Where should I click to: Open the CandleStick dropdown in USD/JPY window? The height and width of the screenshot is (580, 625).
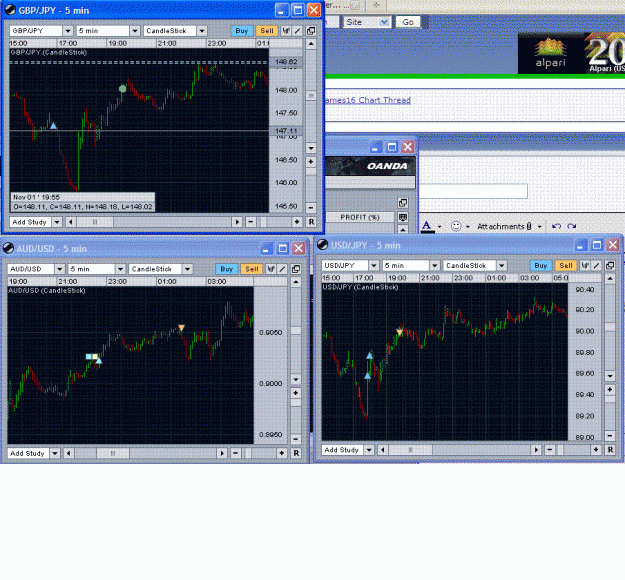point(501,265)
